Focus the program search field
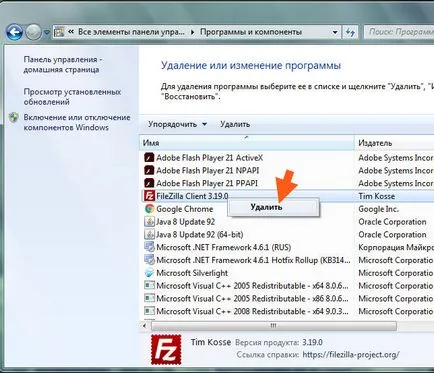Viewport: 434px width, 373px height. (x=399, y=32)
